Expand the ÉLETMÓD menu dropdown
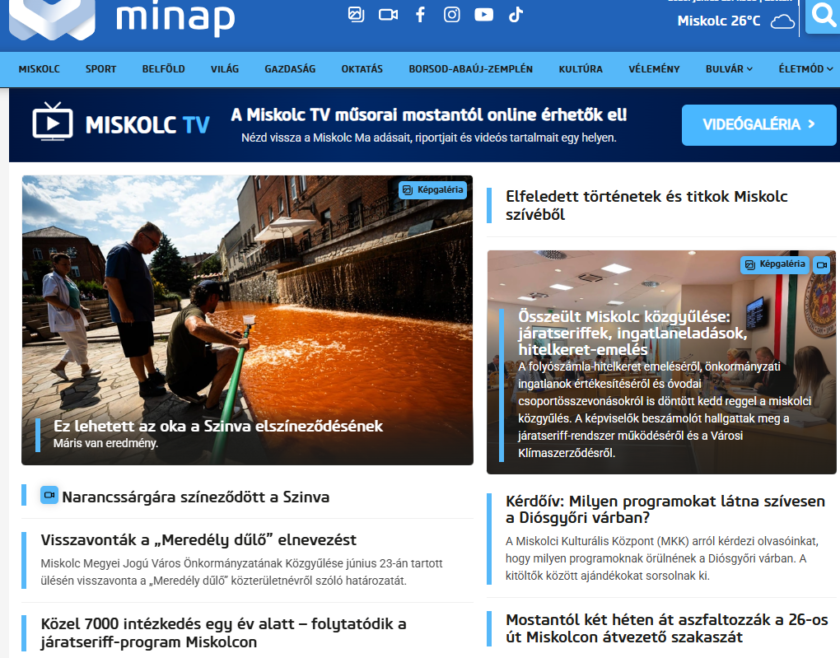The image size is (840, 658). click(806, 69)
